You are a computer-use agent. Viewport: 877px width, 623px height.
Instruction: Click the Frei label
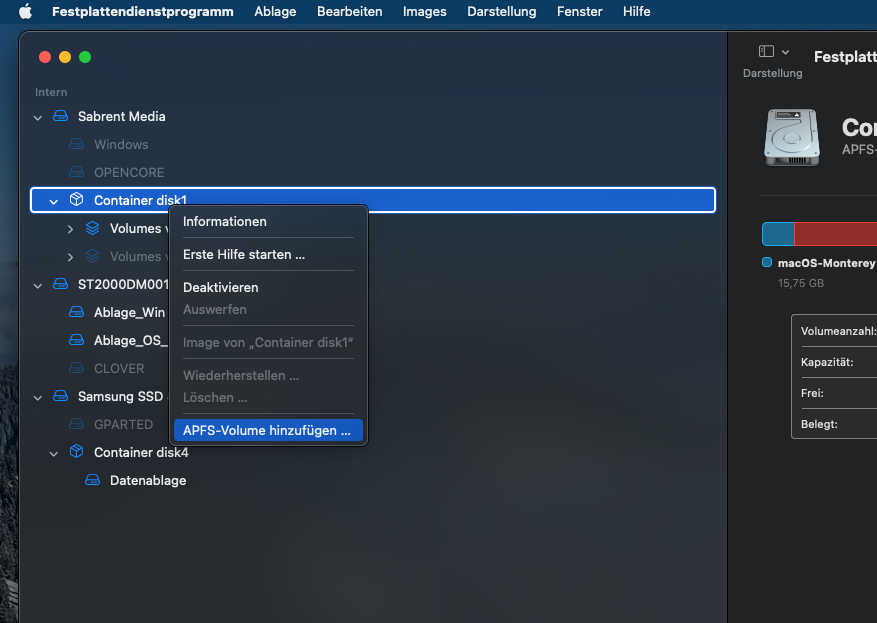tap(812, 393)
